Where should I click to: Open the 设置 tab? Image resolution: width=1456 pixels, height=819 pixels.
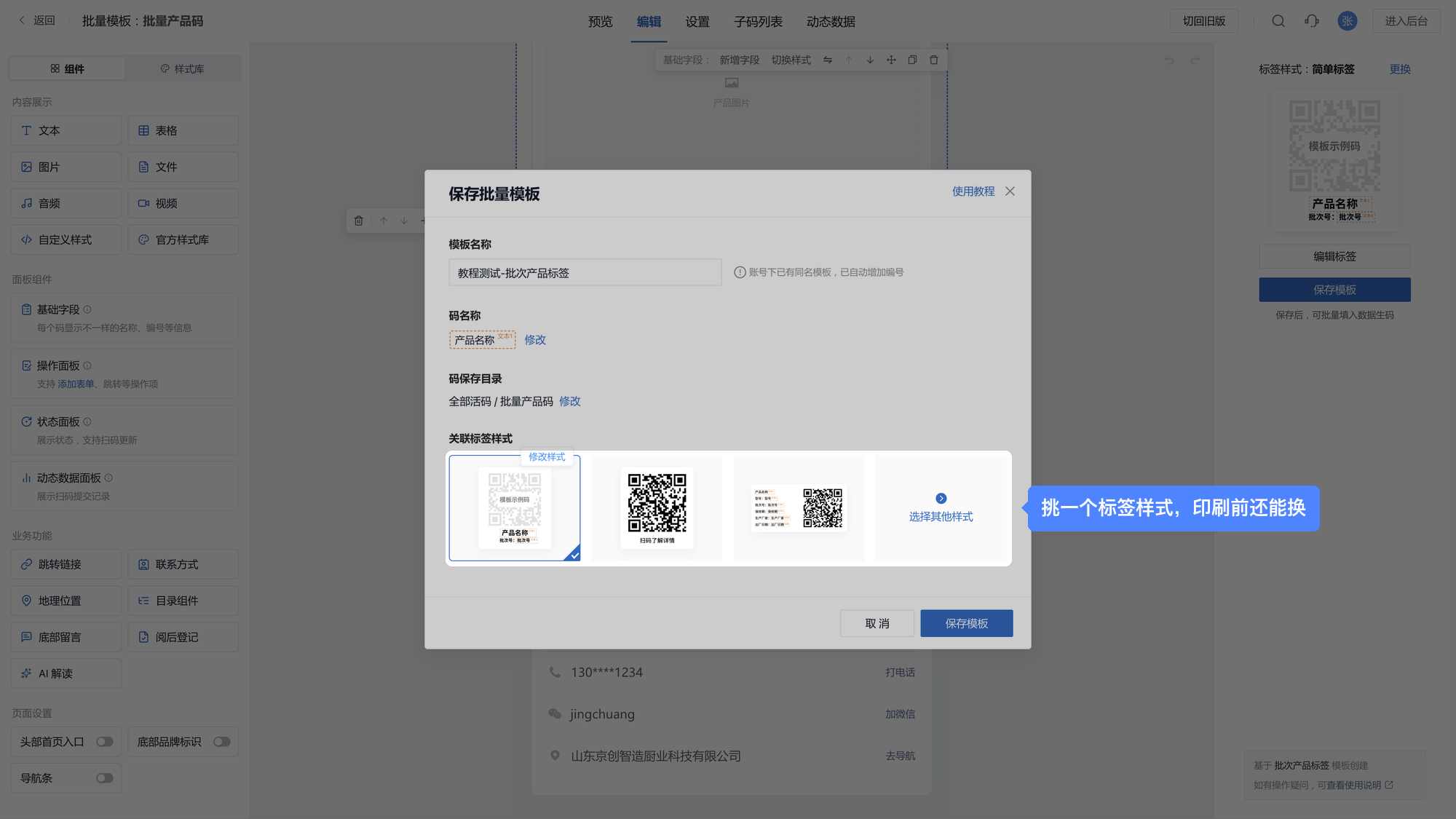point(697,21)
